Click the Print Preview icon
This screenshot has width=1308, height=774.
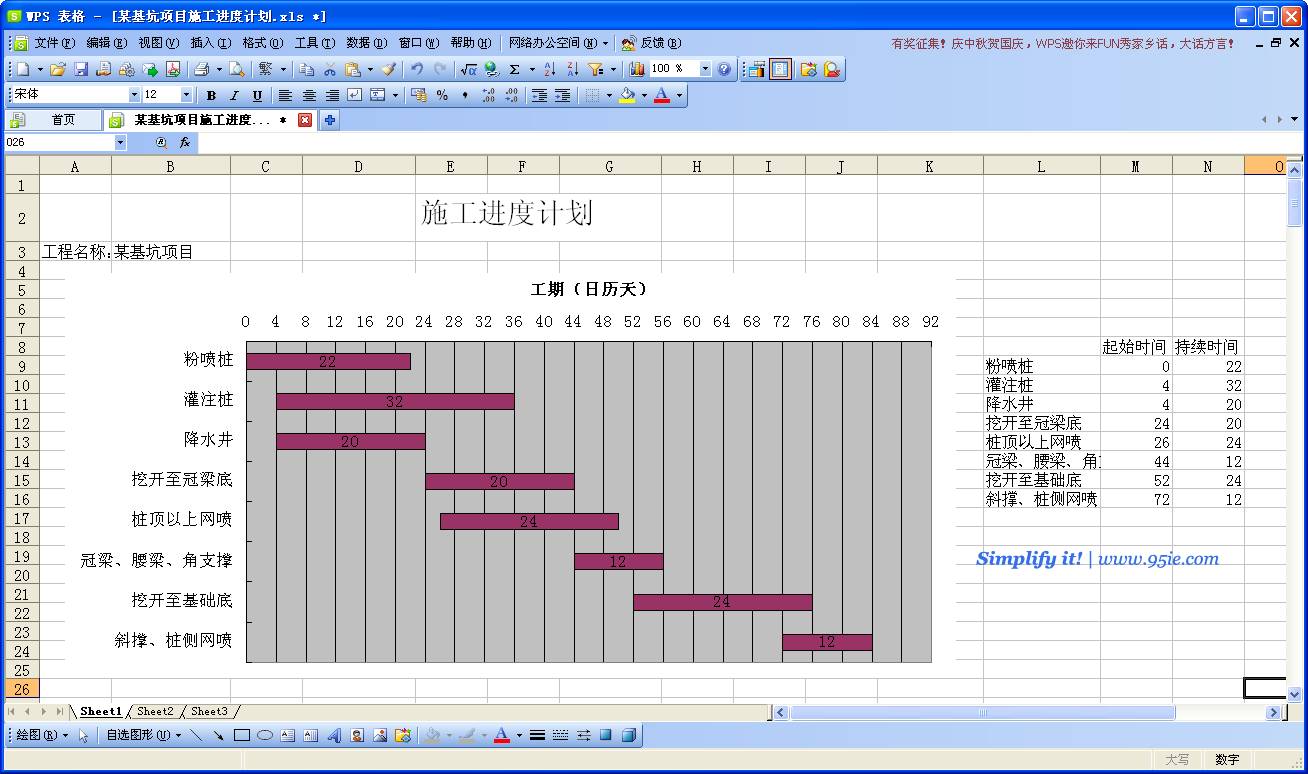[236, 69]
